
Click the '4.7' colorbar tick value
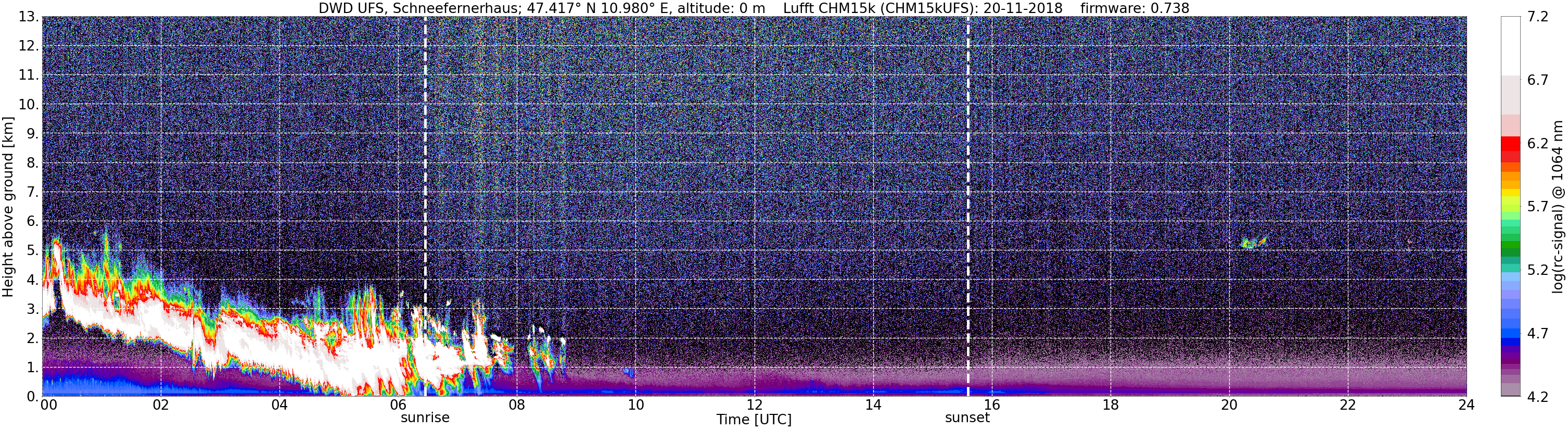point(1538,333)
